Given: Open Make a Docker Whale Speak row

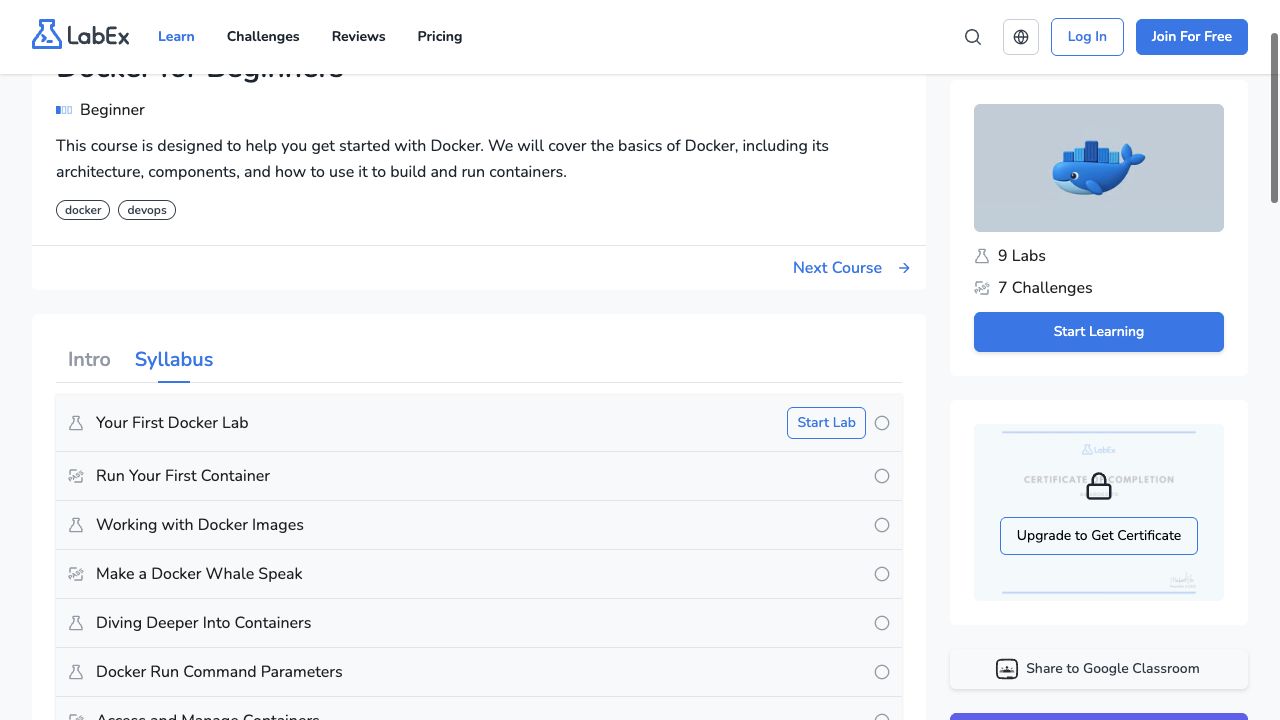Looking at the screenshot, I should coord(479,574).
